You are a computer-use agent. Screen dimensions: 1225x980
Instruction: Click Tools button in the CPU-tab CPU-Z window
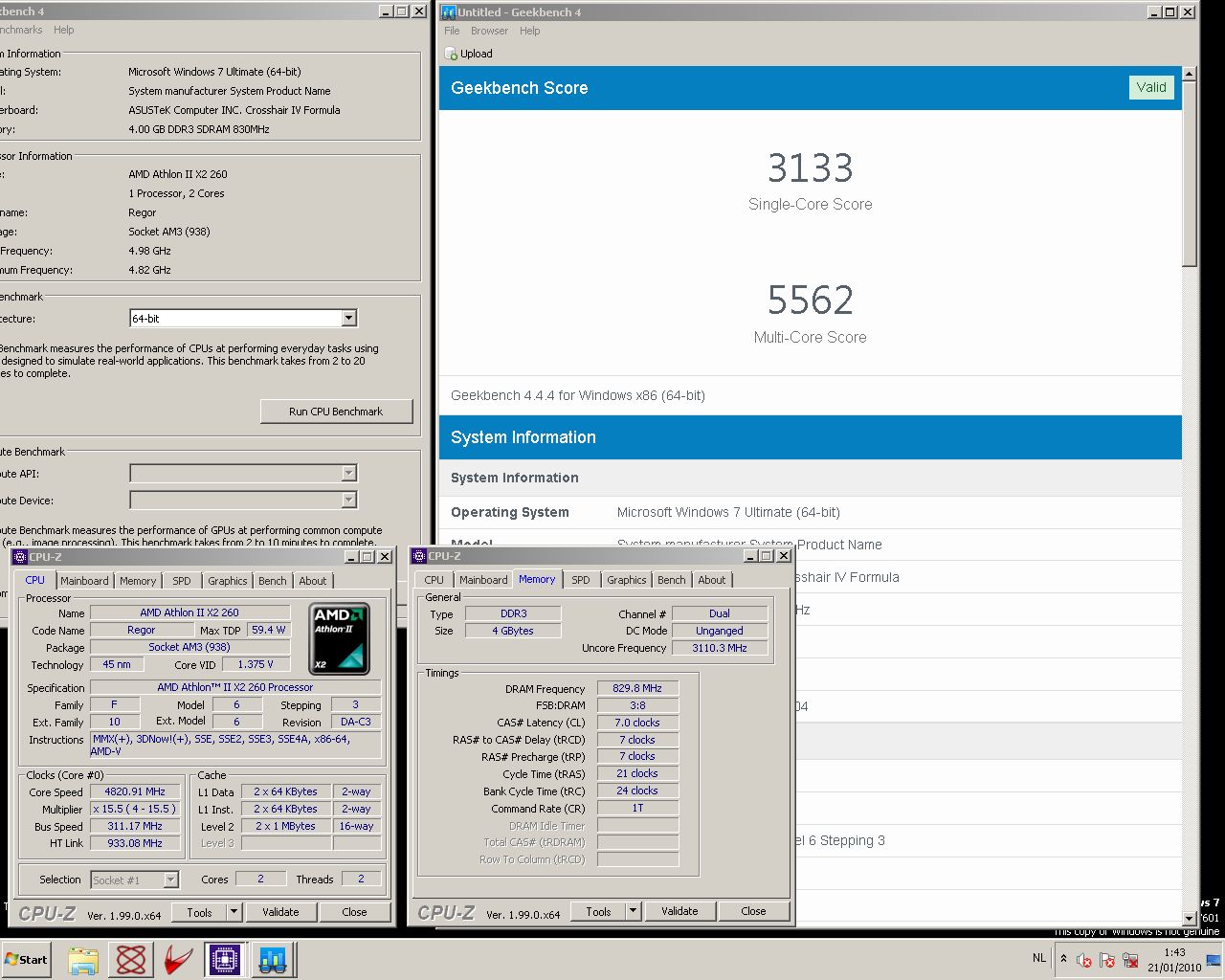[x=199, y=912]
